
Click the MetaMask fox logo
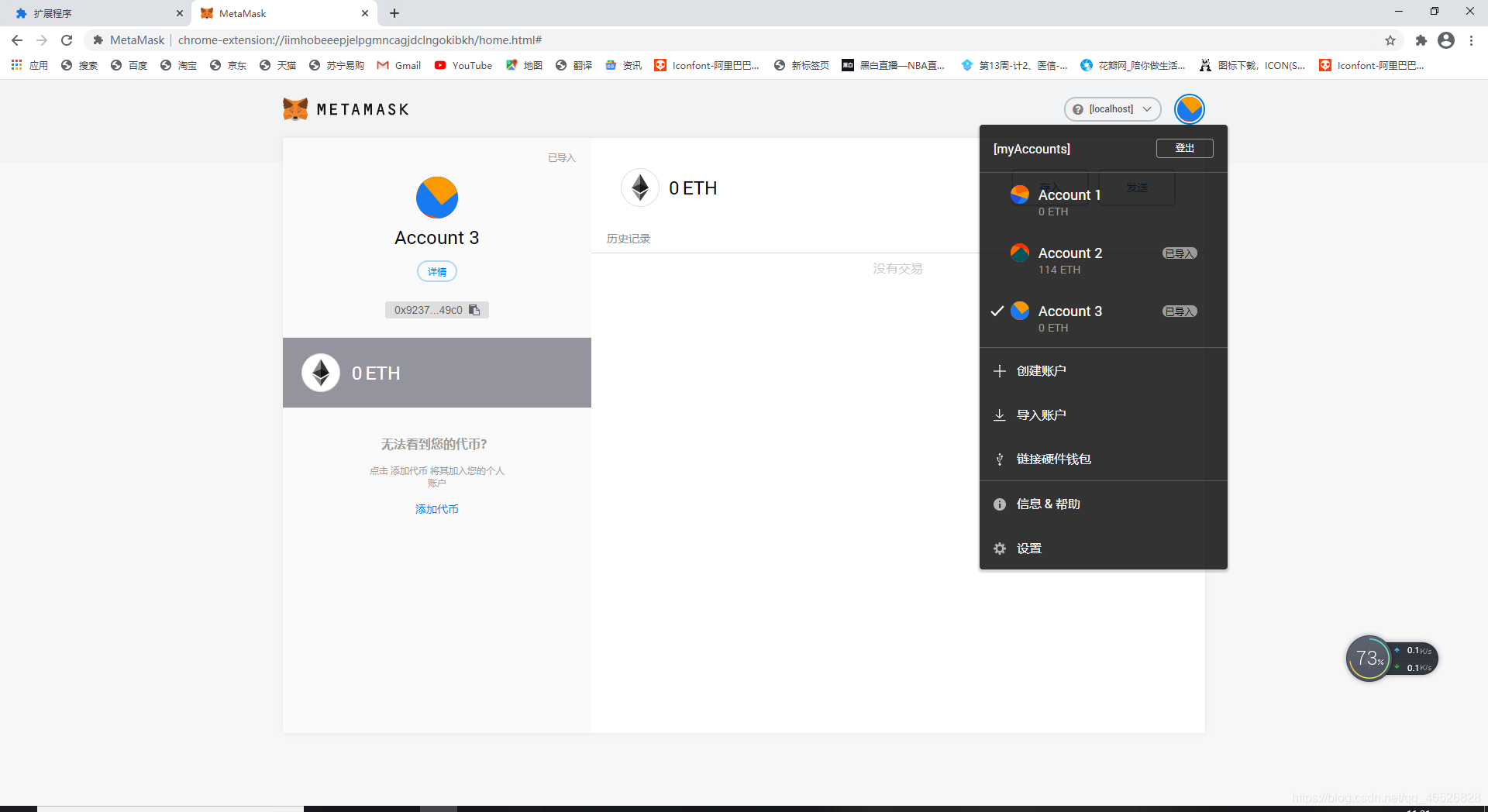295,109
